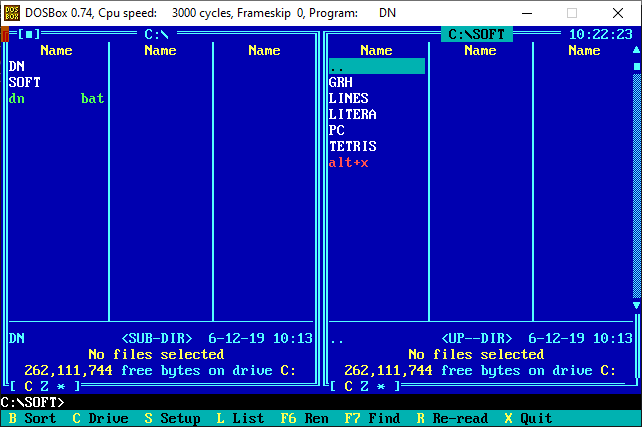Select drive C in the left panel drive line
This screenshot has width=642, height=427.
(x=29, y=386)
